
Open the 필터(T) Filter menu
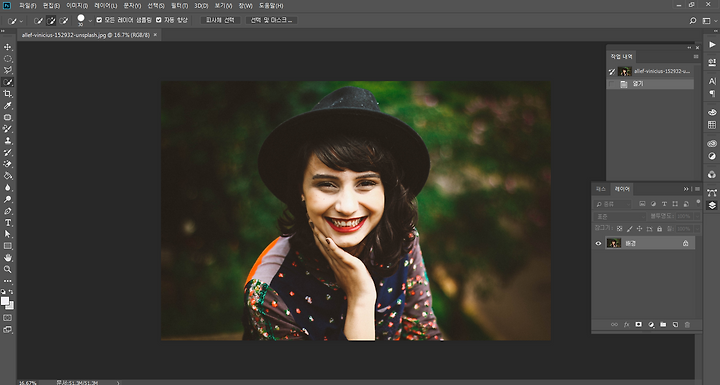click(x=179, y=6)
